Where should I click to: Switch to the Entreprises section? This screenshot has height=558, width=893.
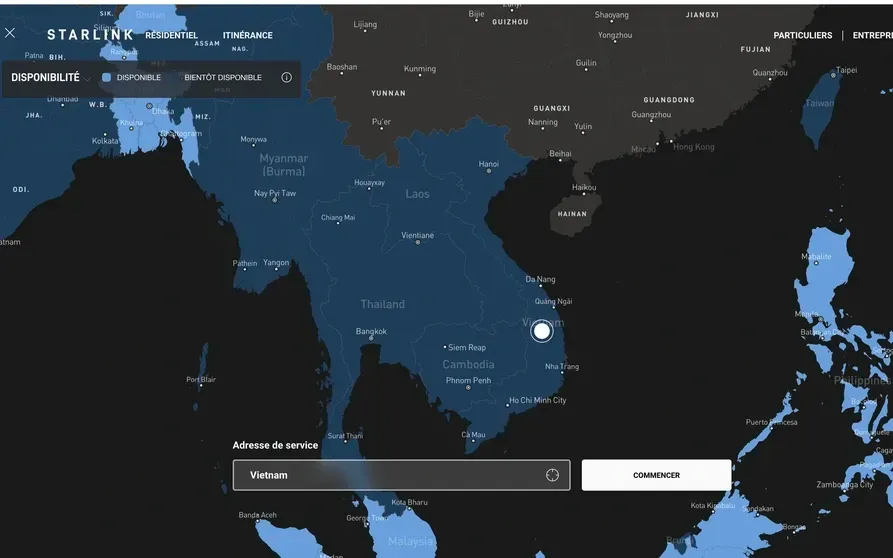(872, 35)
